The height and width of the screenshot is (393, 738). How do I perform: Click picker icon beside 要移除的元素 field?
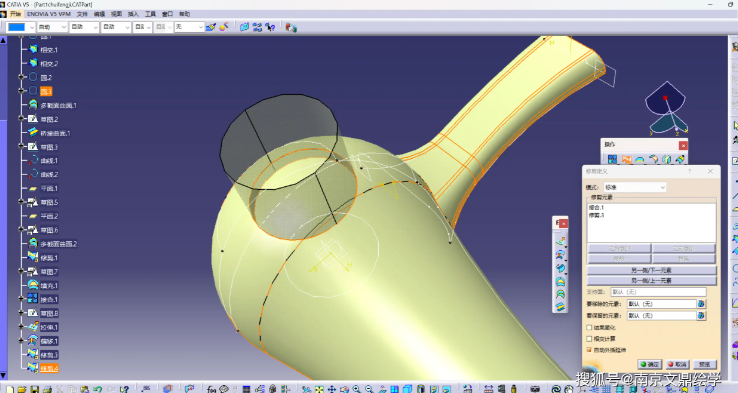[701, 304]
